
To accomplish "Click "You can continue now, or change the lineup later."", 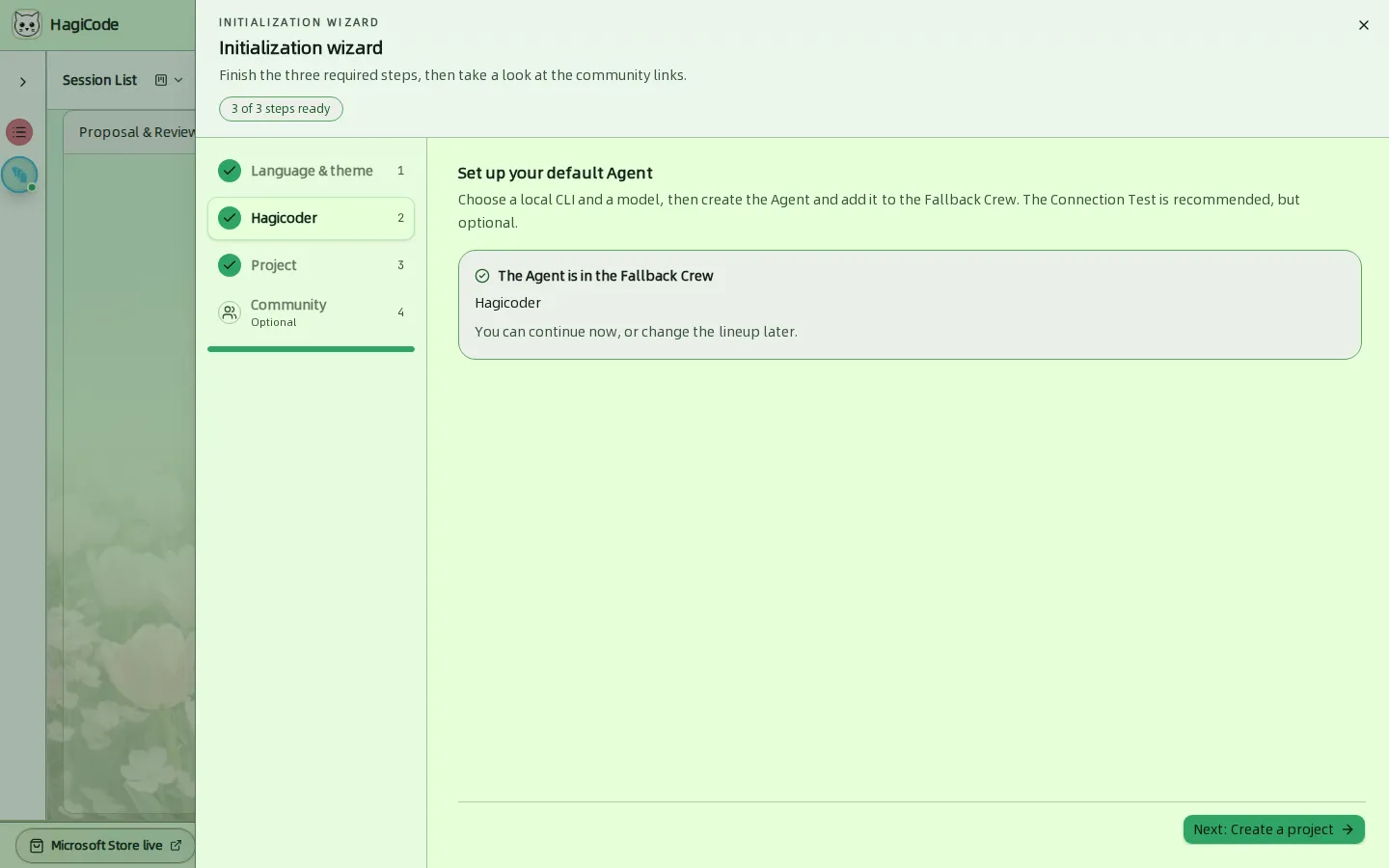I will click(636, 332).
